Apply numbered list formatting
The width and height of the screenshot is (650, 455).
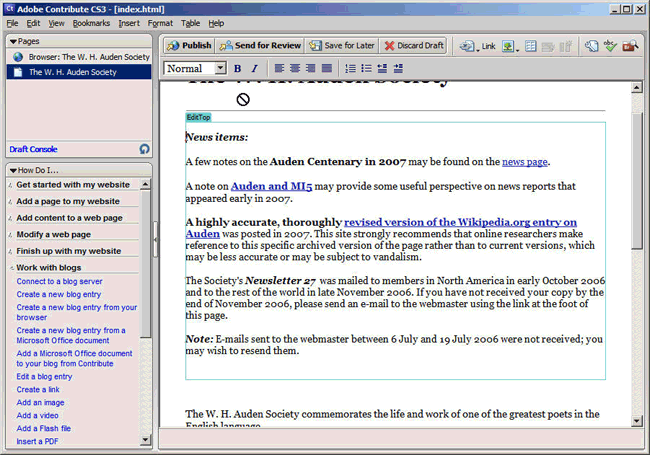tap(351, 68)
